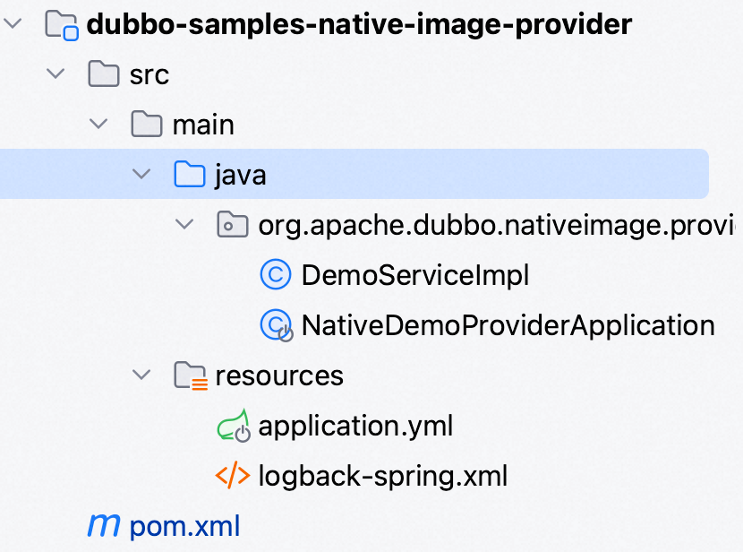Collapse the main folder chevron
This screenshot has width=744, height=552.
99,125
